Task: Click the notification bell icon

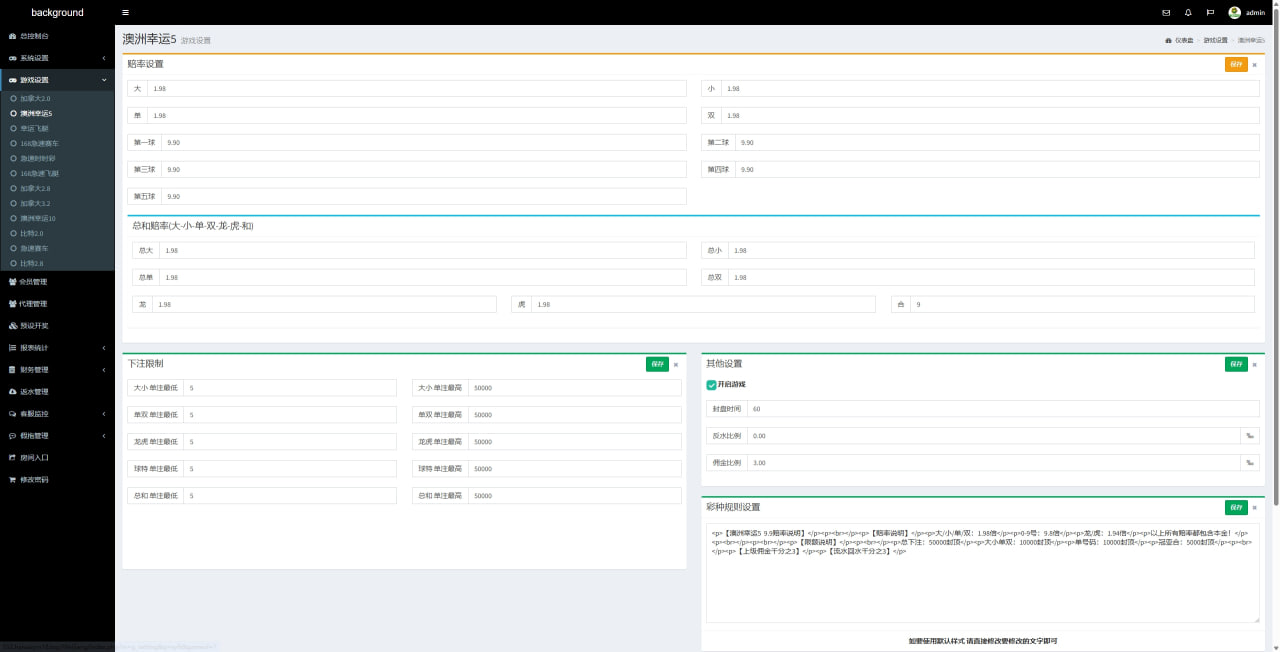Action: click(1188, 13)
